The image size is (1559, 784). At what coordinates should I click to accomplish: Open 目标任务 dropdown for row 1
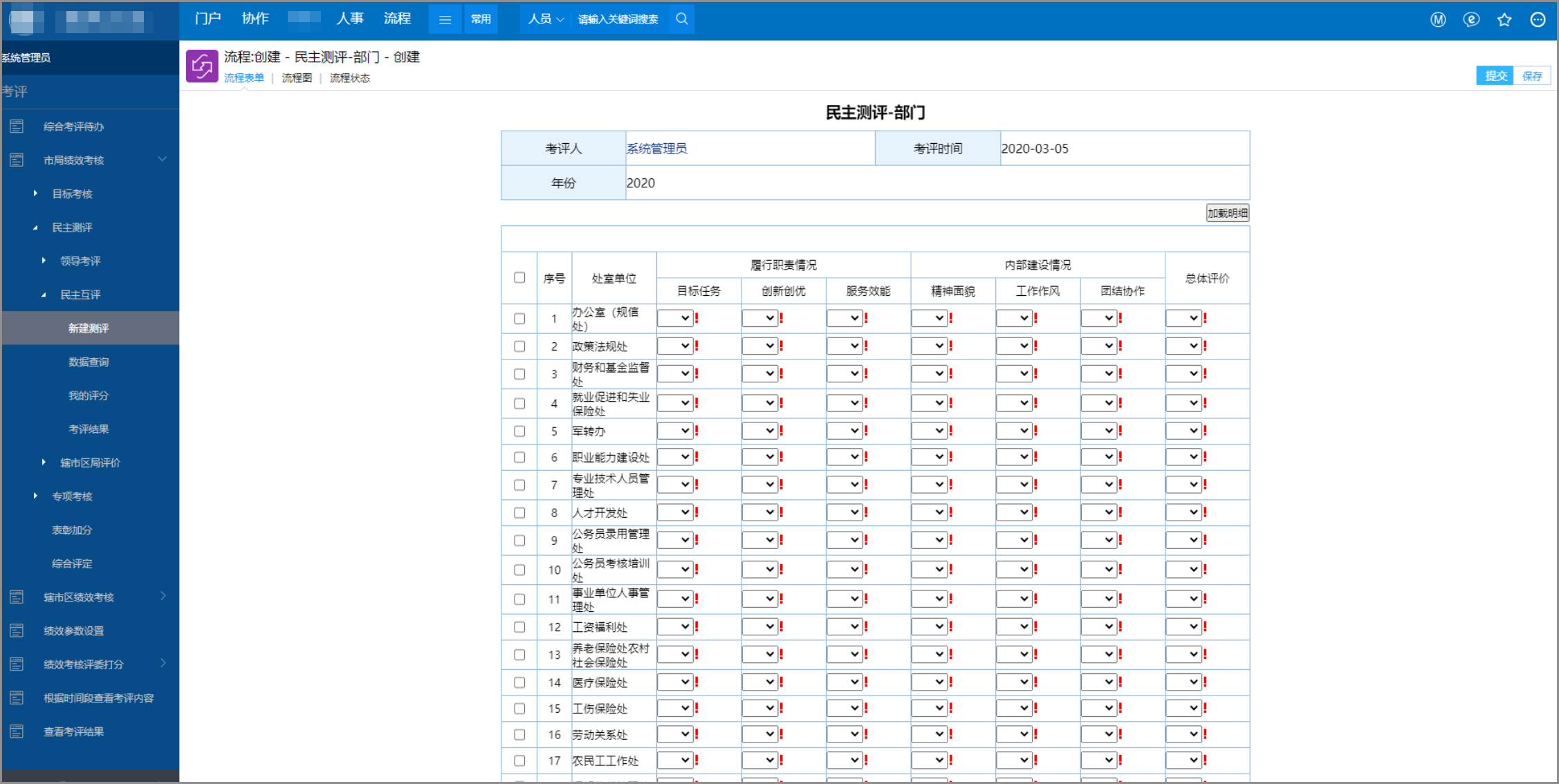(675, 318)
